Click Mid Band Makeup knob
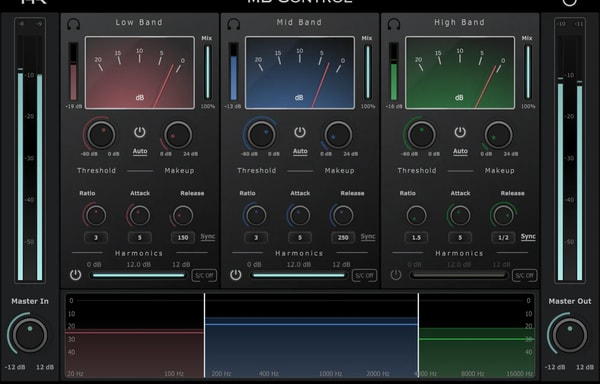 tap(338, 135)
